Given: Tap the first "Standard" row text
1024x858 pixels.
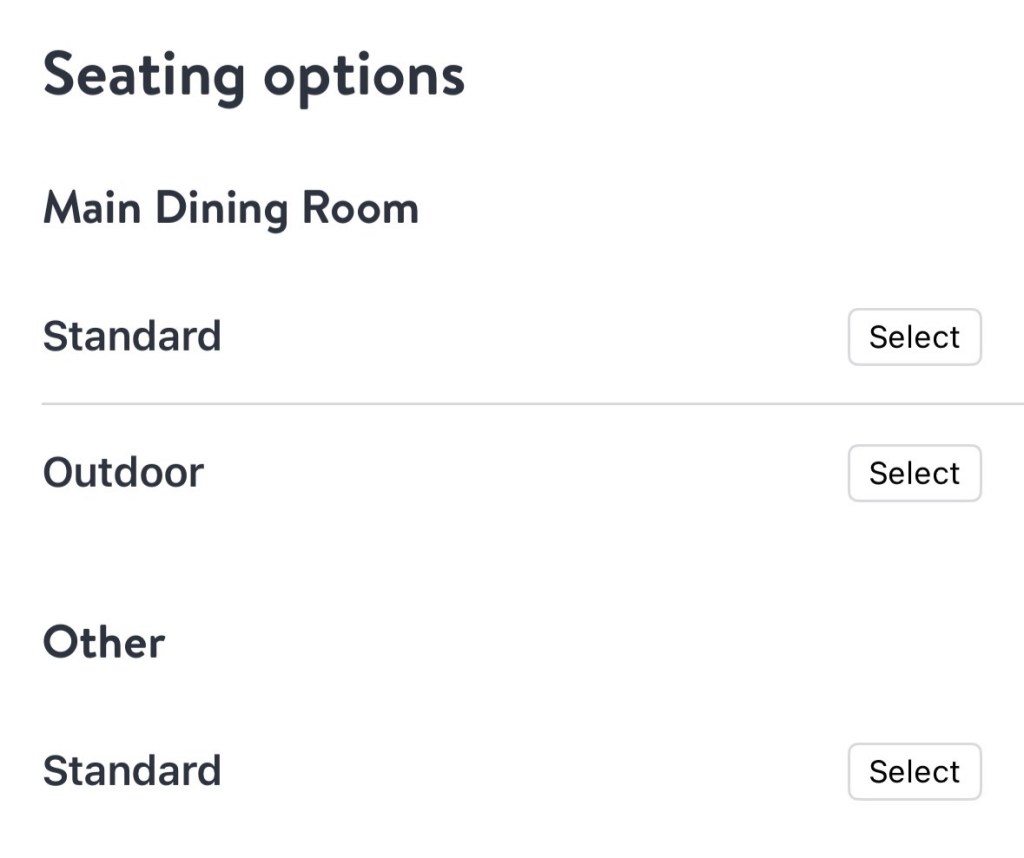Looking at the screenshot, I should click(x=132, y=336).
